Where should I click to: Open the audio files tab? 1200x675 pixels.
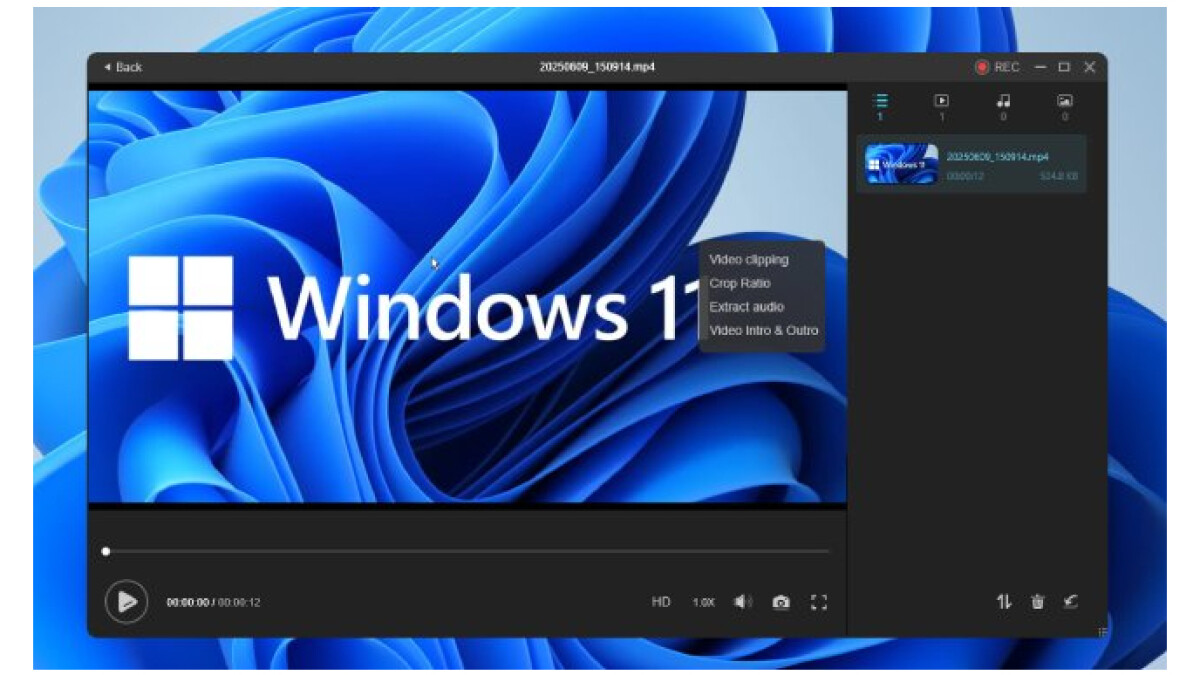coord(1003,101)
